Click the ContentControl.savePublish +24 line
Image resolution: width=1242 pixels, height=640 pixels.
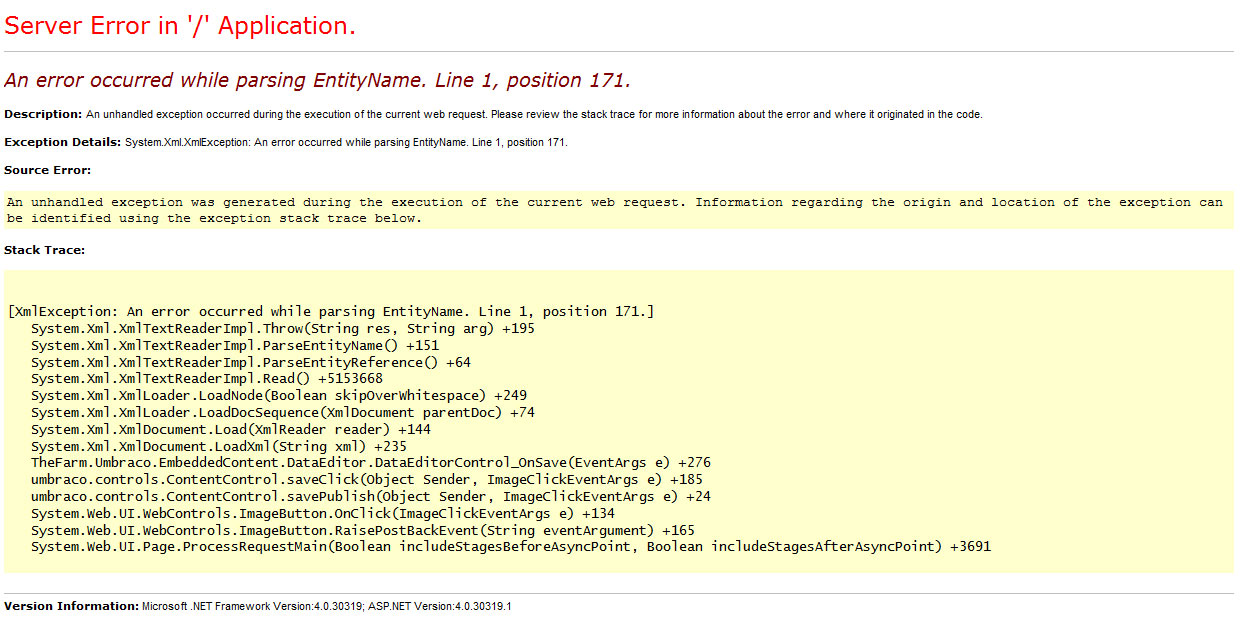pos(370,497)
